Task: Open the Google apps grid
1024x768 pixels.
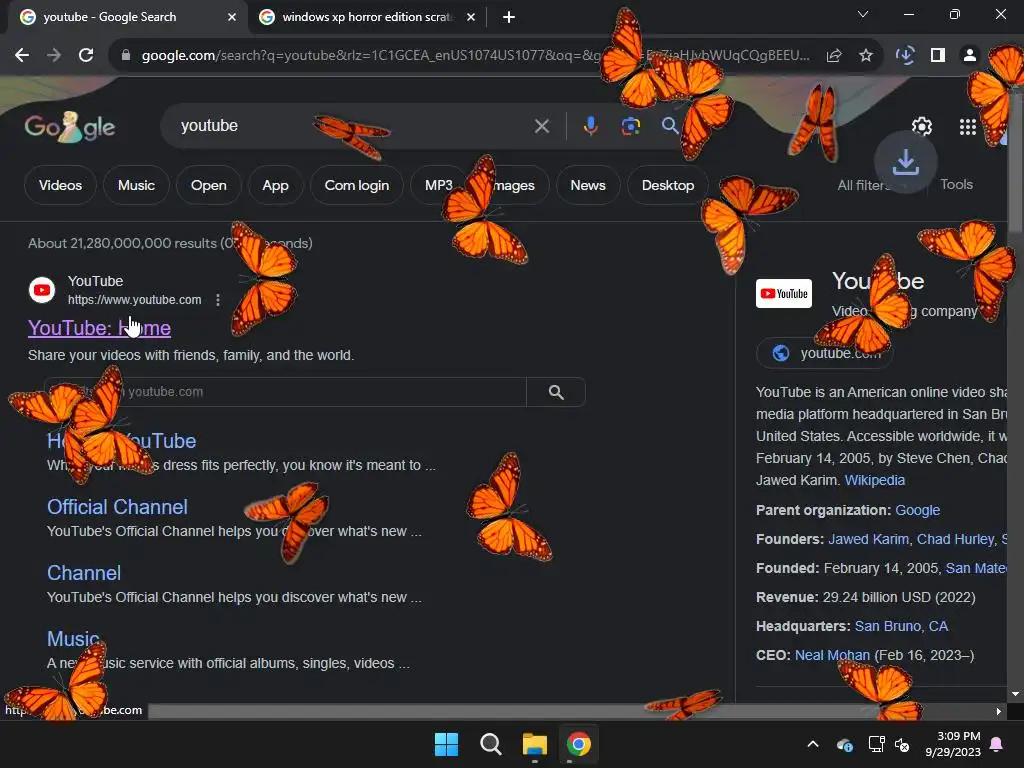Action: pyautogui.click(x=968, y=127)
